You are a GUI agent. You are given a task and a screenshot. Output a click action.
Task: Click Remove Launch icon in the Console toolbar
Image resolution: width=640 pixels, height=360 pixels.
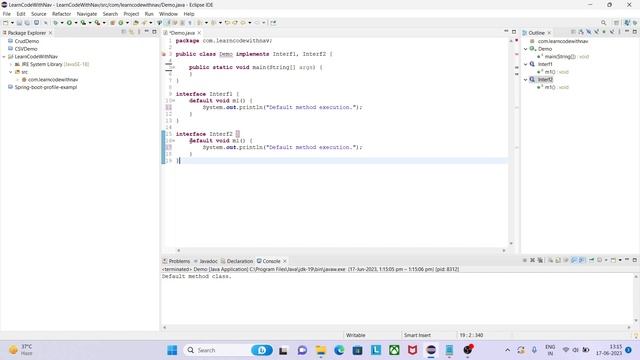tap(532, 260)
